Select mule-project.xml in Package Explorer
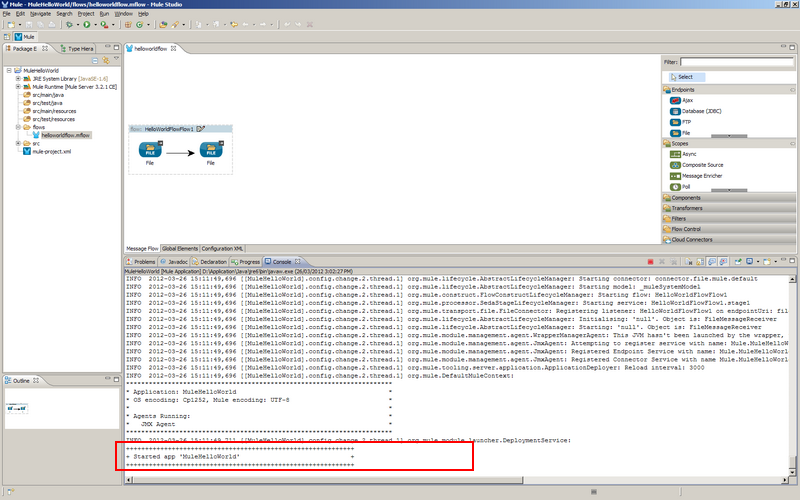 click(47, 152)
